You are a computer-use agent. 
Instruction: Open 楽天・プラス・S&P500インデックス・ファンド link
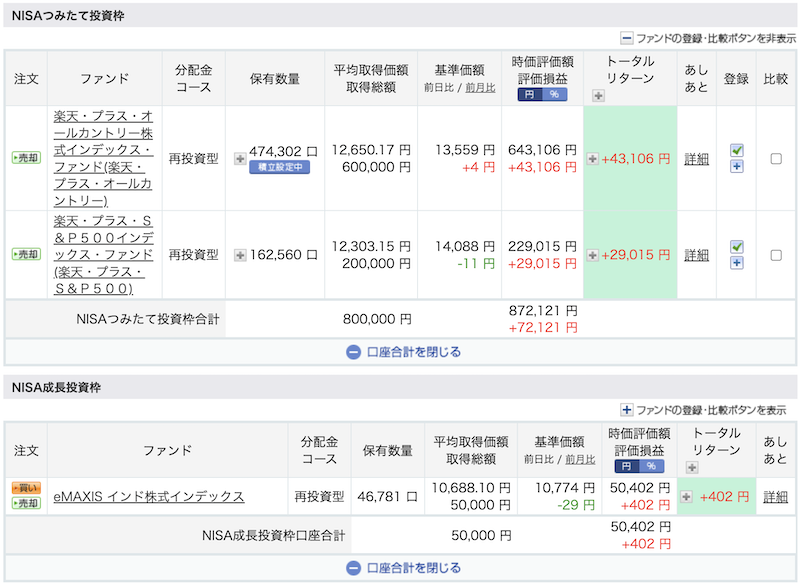[104, 255]
